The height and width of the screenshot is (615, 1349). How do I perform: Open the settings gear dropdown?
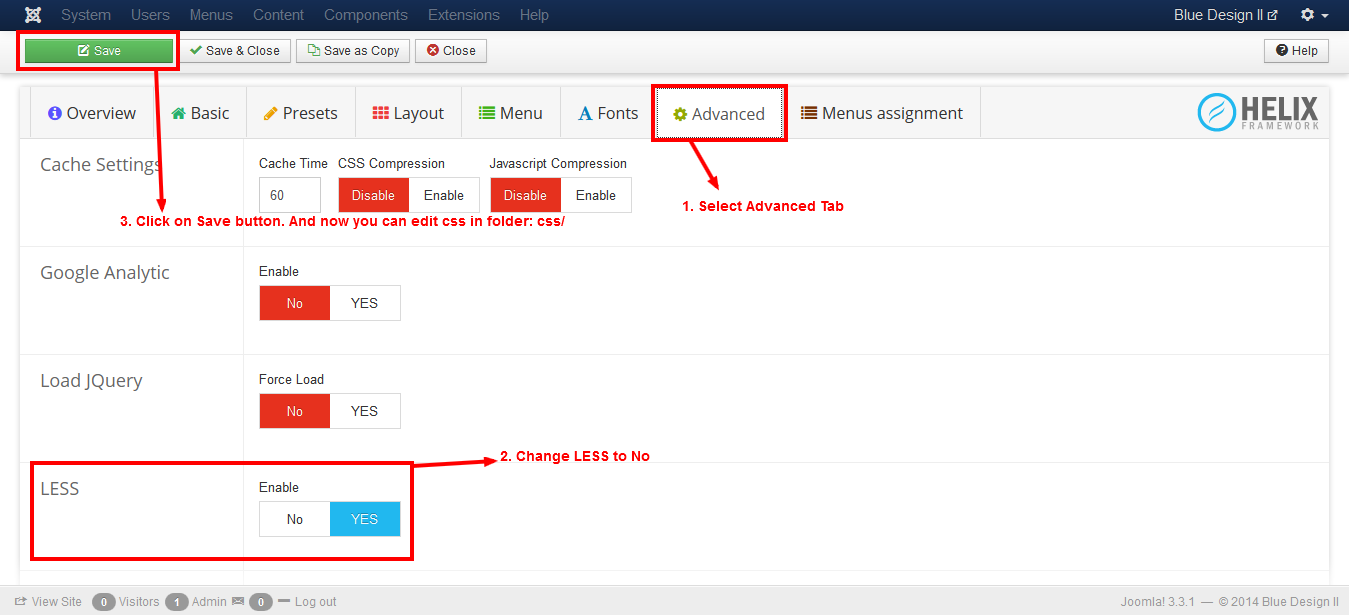[x=1314, y=15]
